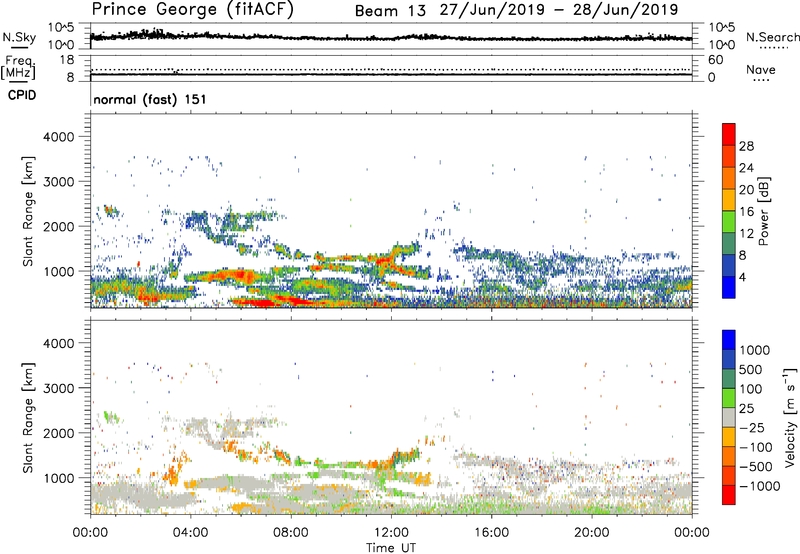Click the '18' tick on the frequency axis

pos(67,60)
